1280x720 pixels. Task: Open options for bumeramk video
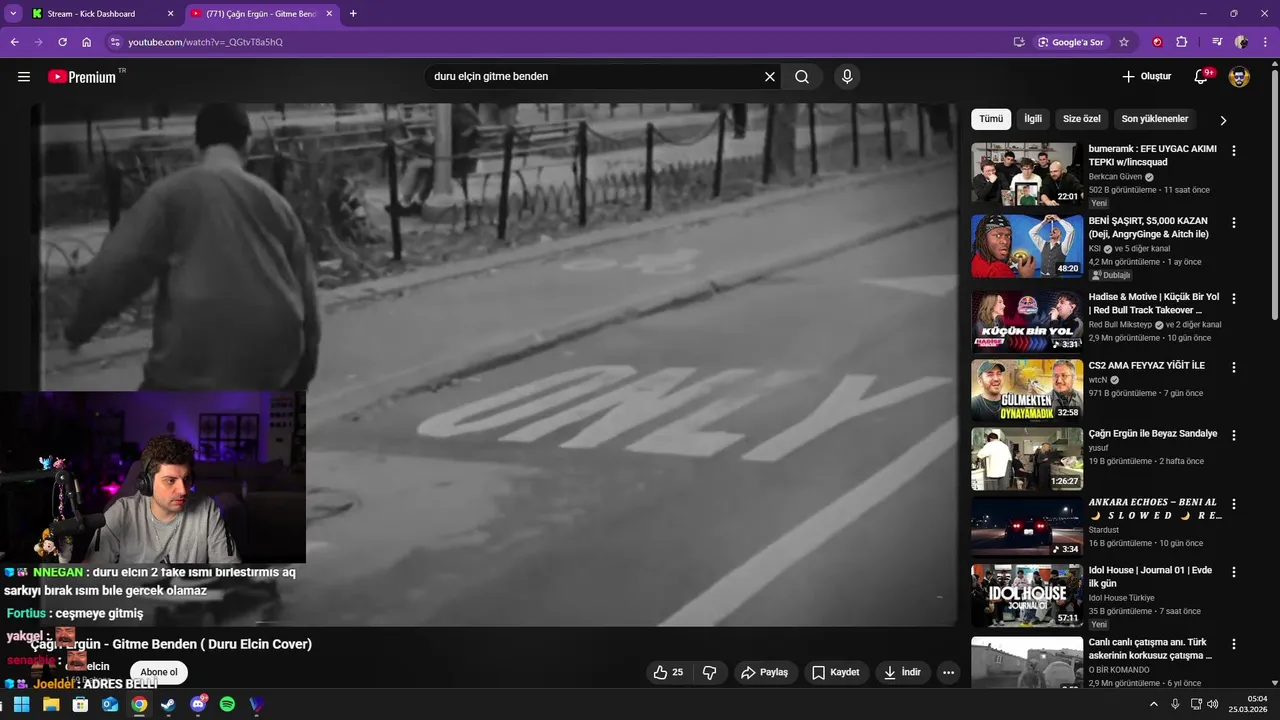[x=1233, y=151]
